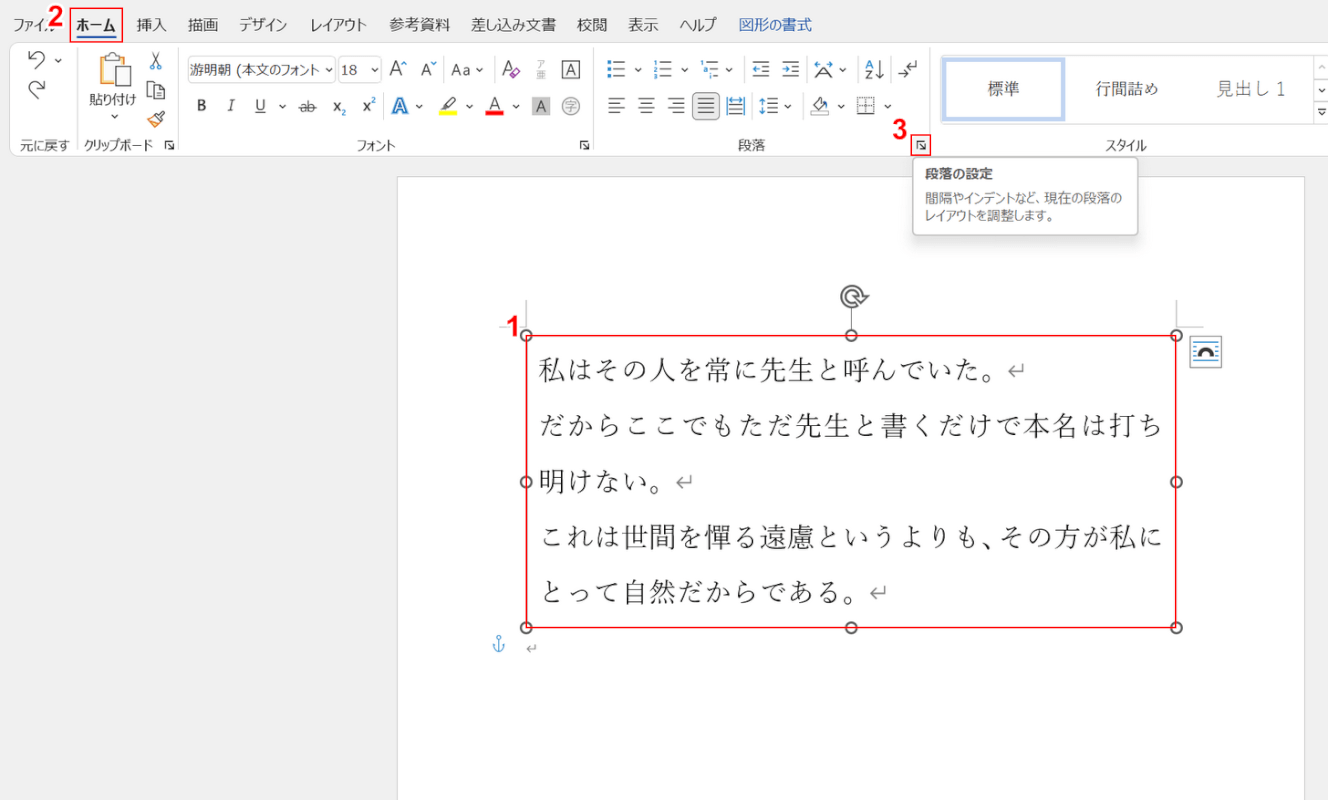
Task: Switch to the レイアウト tab
Action: point(338,25)
